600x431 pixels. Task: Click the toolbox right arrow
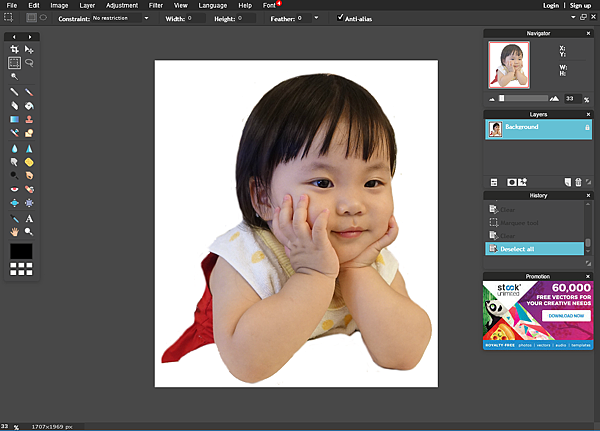30,37
